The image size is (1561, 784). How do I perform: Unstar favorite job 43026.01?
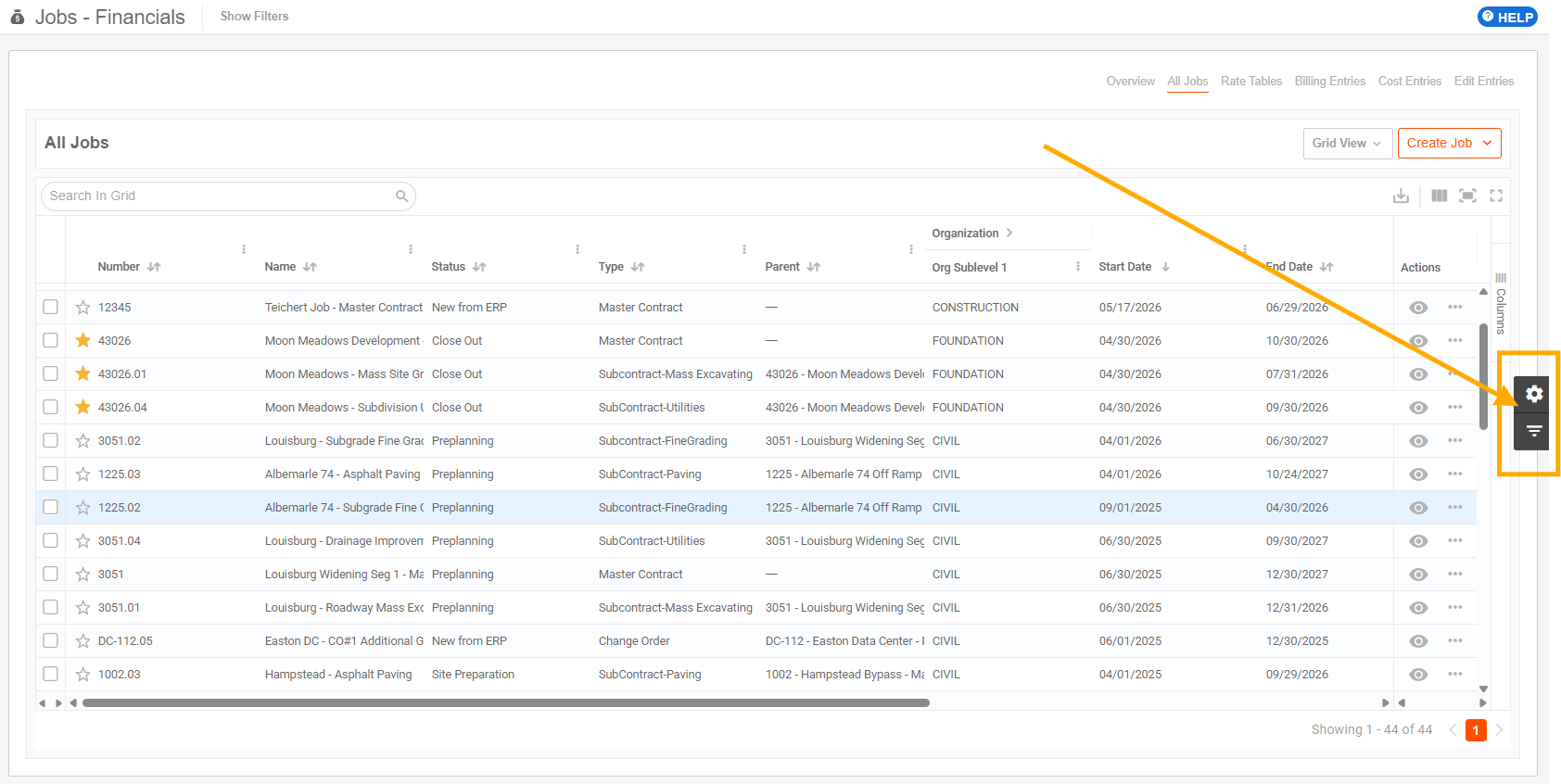pos(82,373)
